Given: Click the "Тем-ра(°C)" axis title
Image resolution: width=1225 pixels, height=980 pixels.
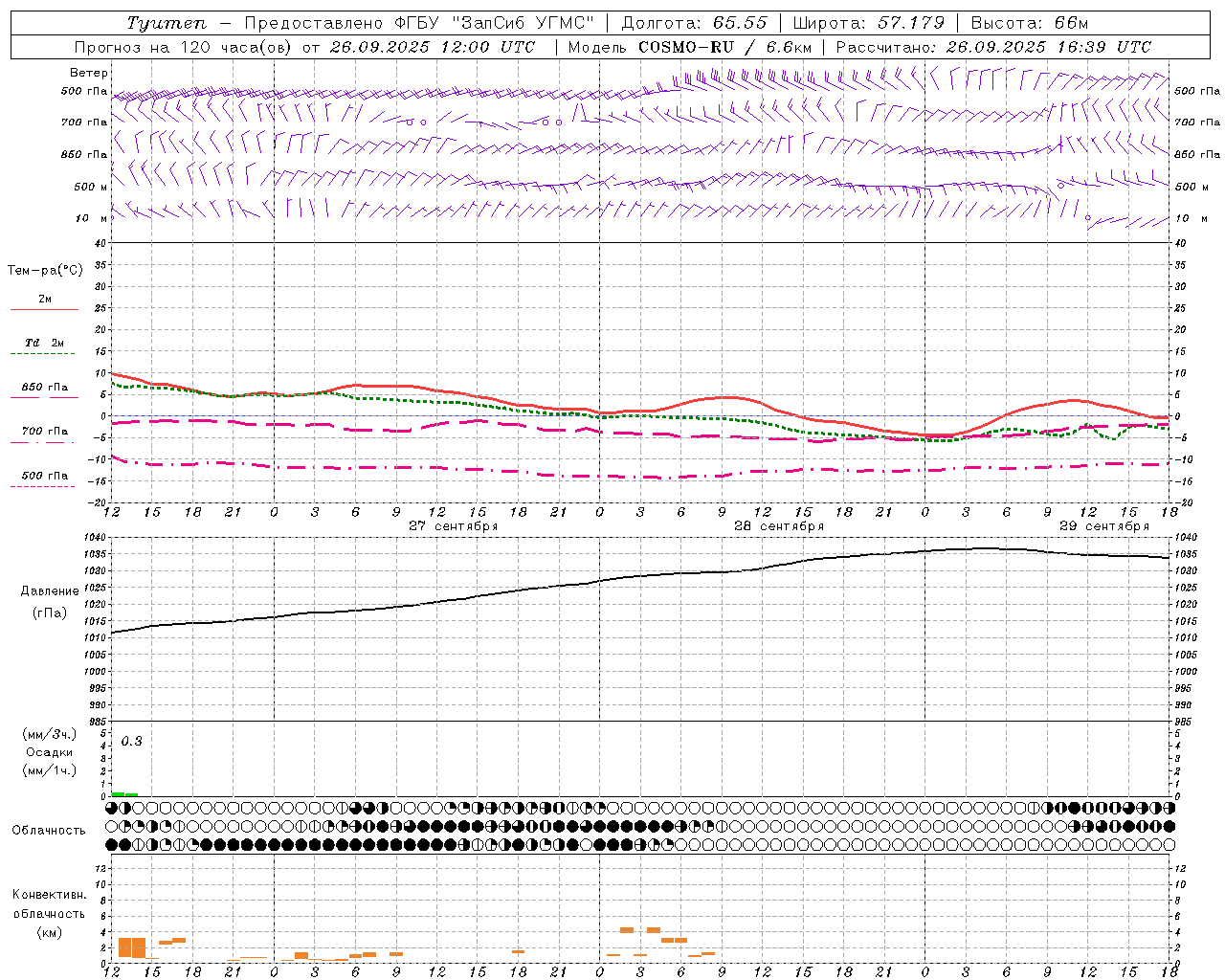Looking at the screenshot, I should coord(45,271).
